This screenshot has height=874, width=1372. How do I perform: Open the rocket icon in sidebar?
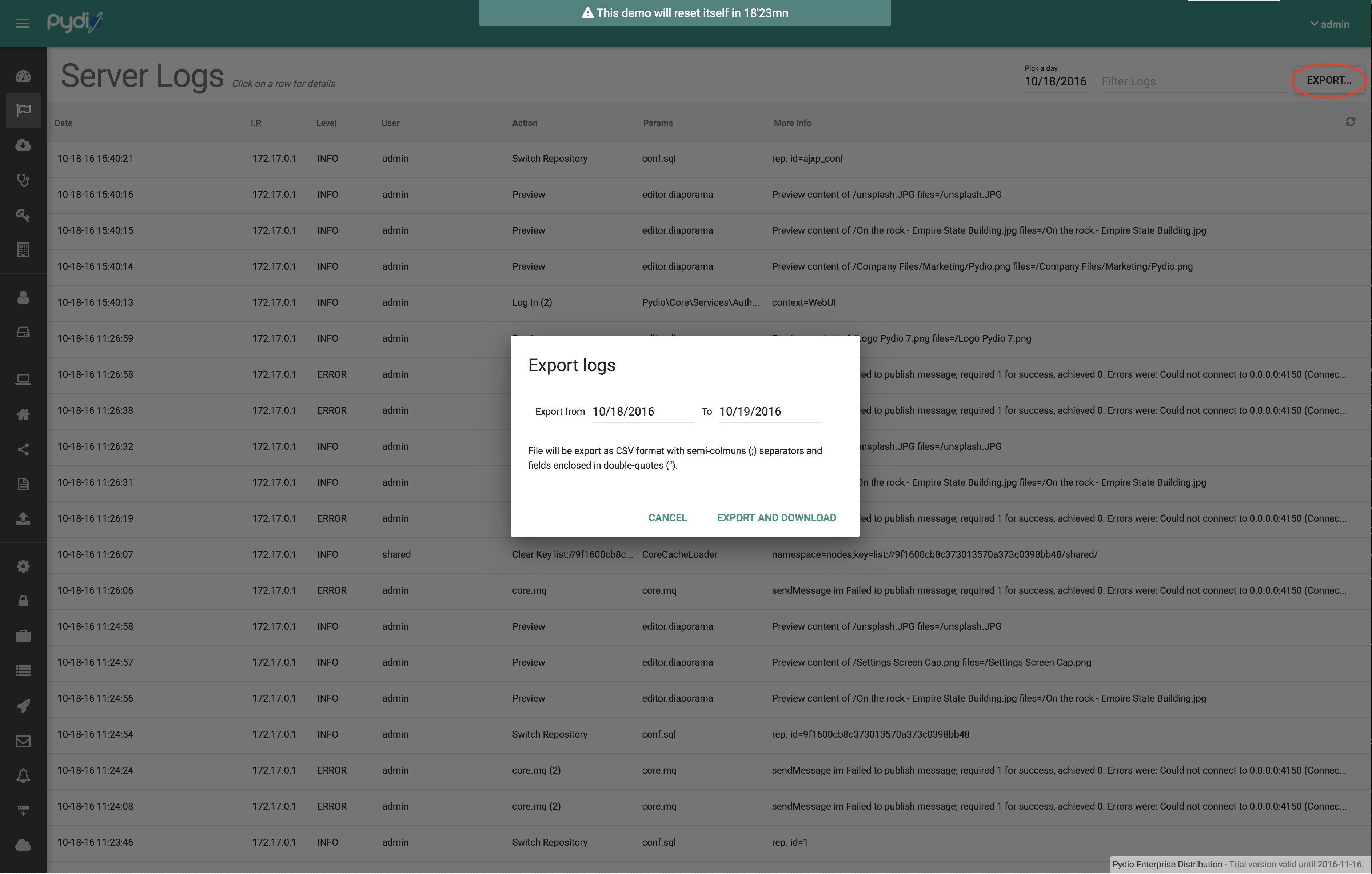point(23,706)
